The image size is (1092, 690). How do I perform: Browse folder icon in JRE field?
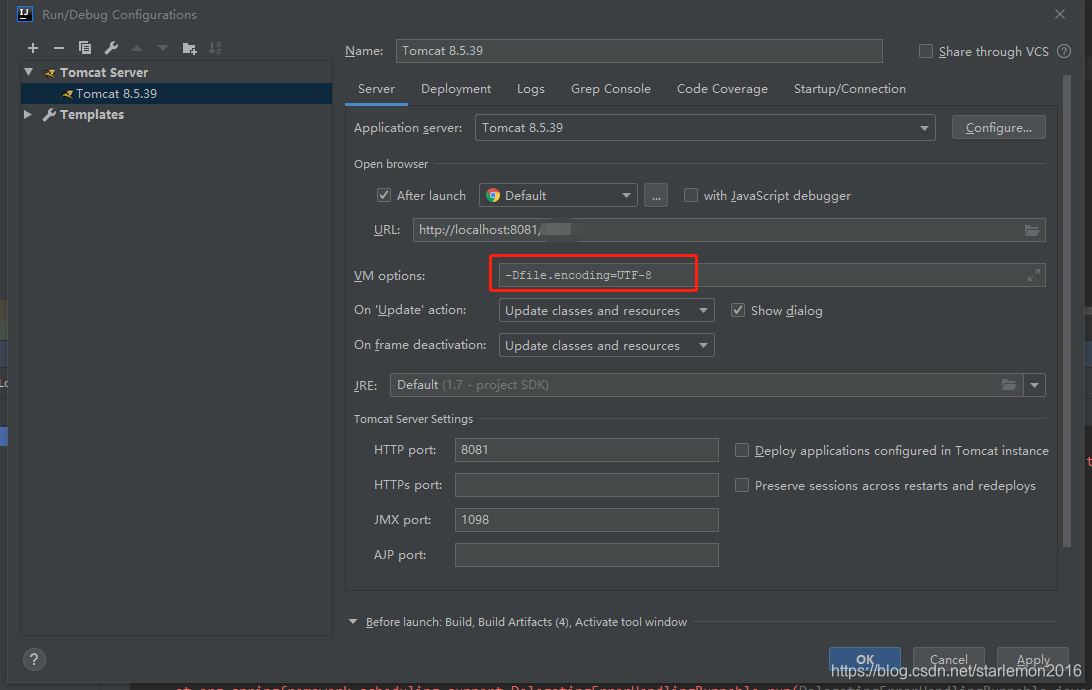(x=1009, y=384)
